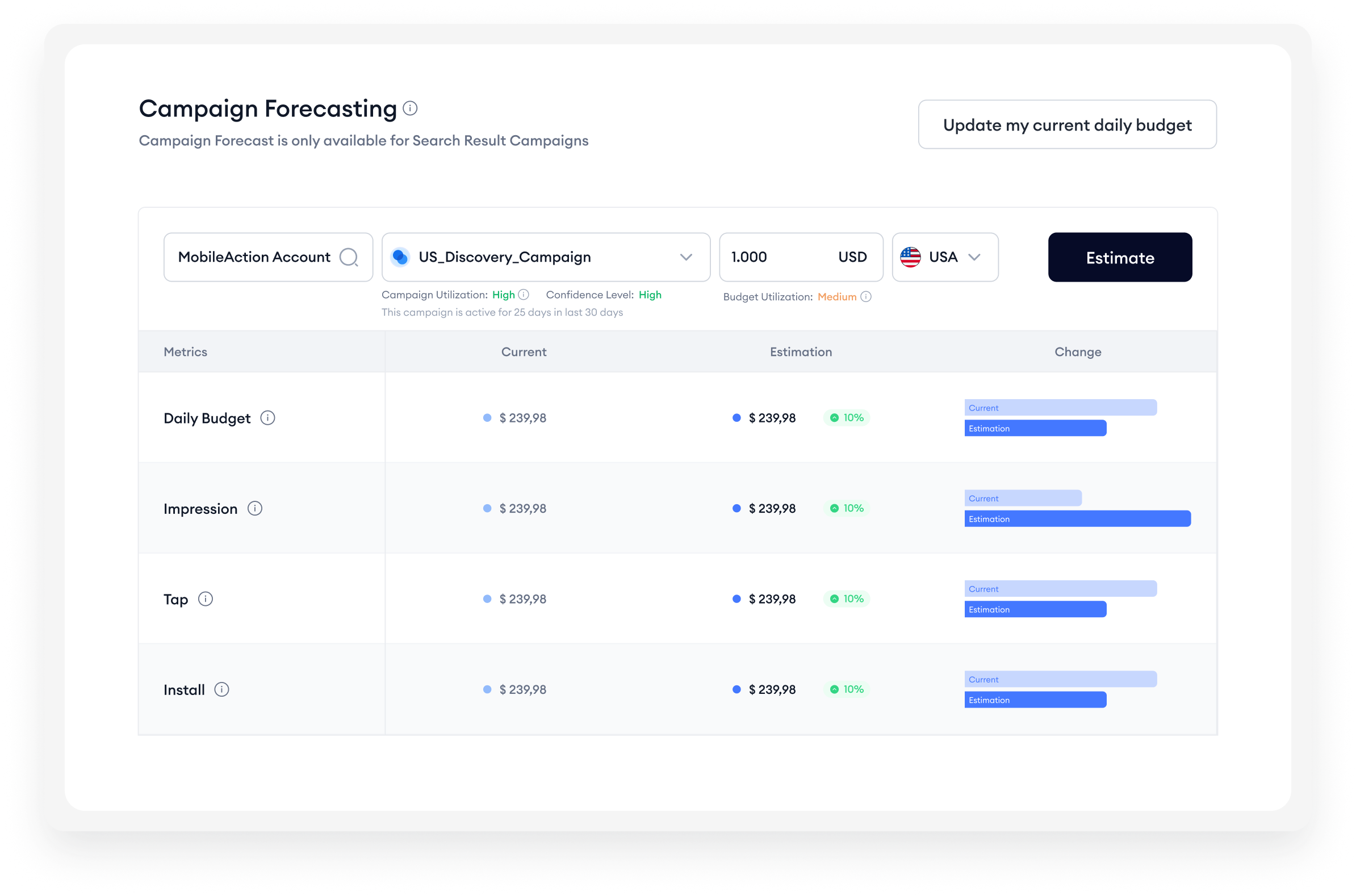
Task: Click the Budget Utilization Medium value
Action: (x=836, y=296)
